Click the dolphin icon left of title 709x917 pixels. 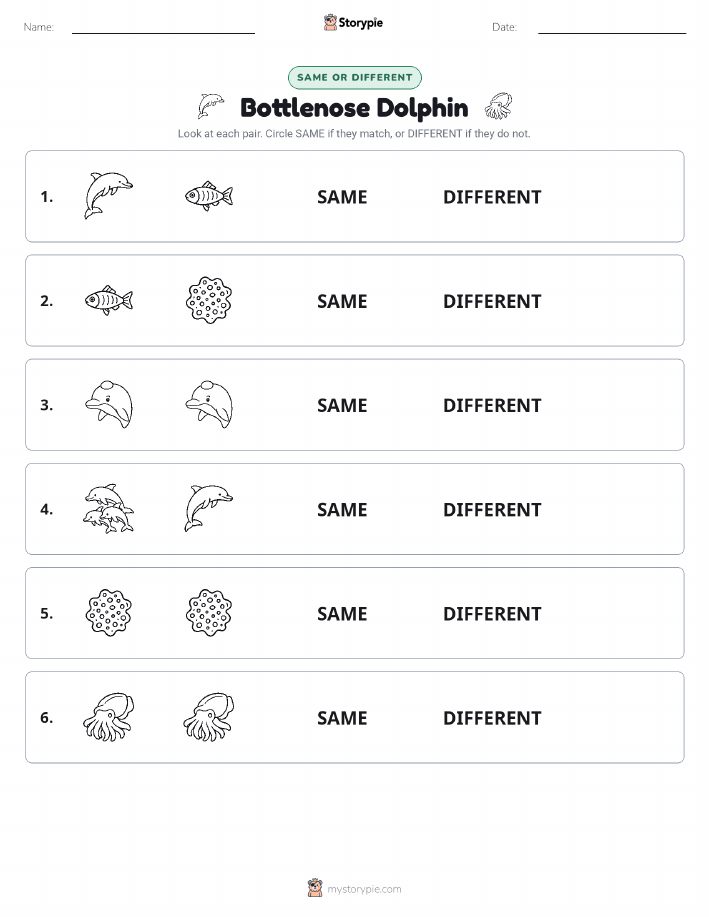pyautogui.click(x=211, y=106)
